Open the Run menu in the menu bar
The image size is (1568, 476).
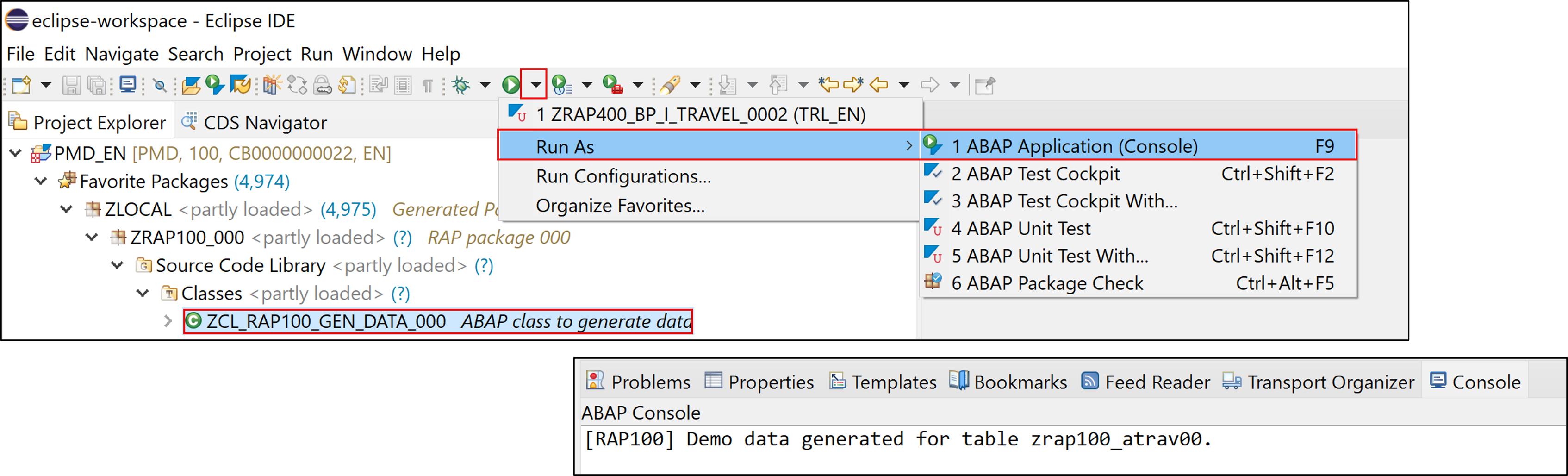pyautogui.click(x=317, y=54)
